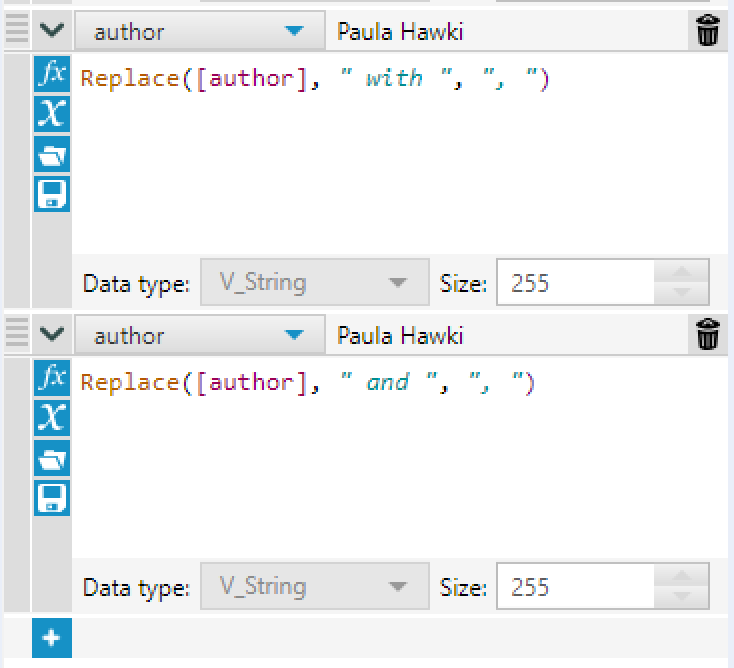Image resolution: width=734 pixels, height=668 pixels.
Task: Click the fx functions icon in first expression
Action: click(x=51, y=75)
